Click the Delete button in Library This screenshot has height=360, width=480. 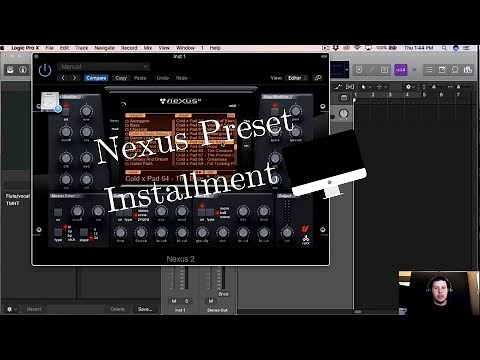(x=117, y=309)
